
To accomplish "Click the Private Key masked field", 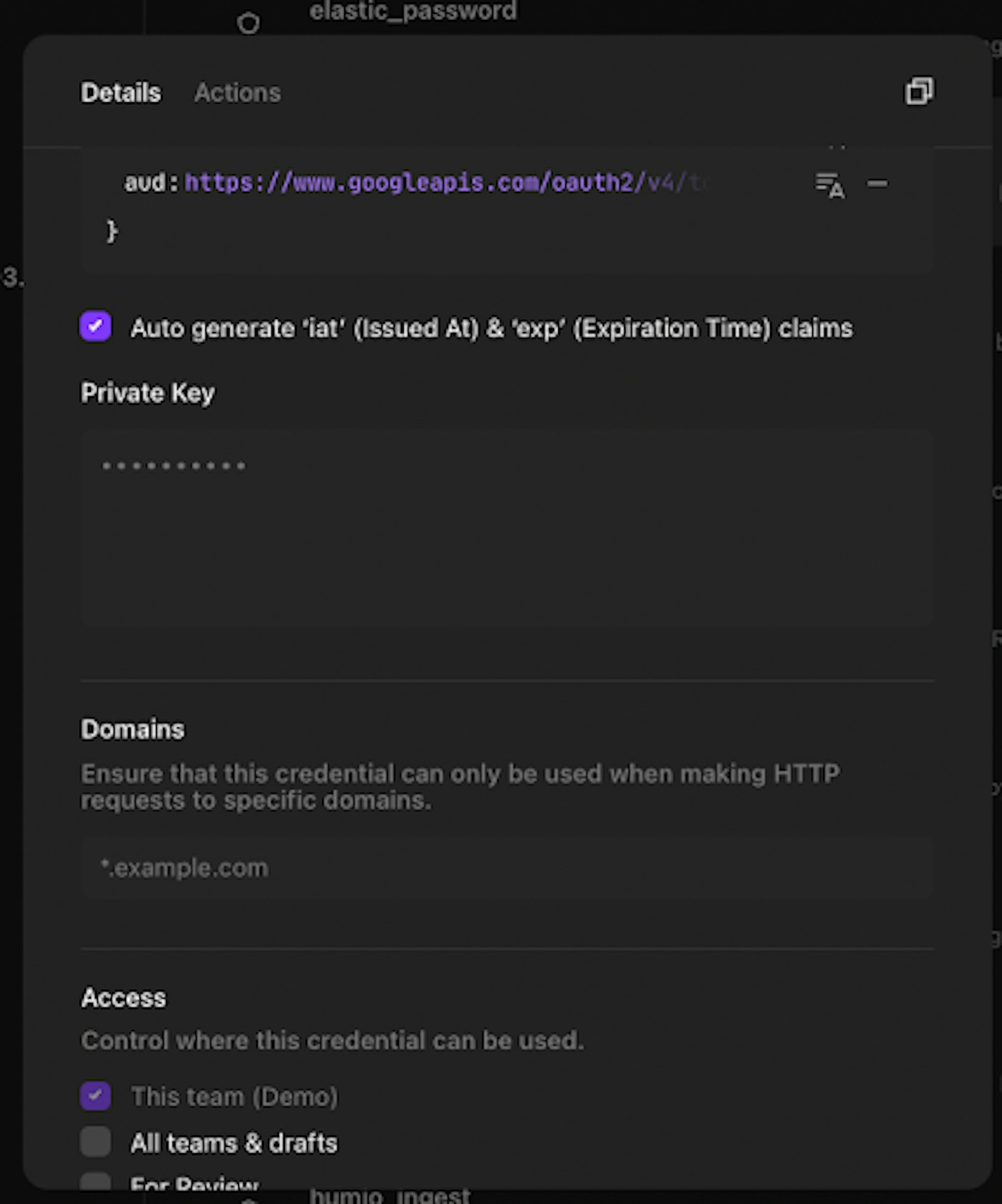I will (x=507, y=529).
